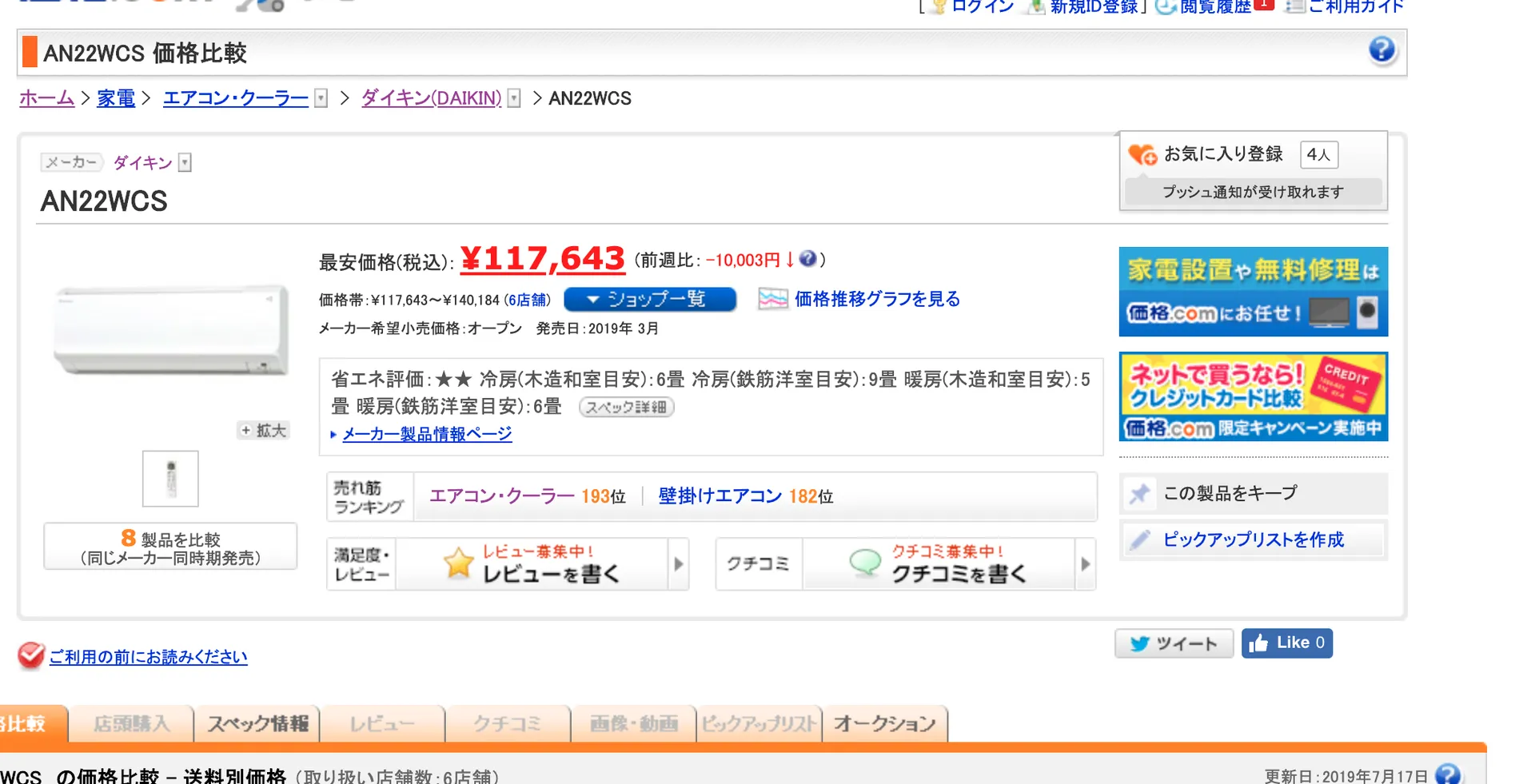1535x784 pixels.
Task: Click the price trend graph icon
Action: coord(772,299)
